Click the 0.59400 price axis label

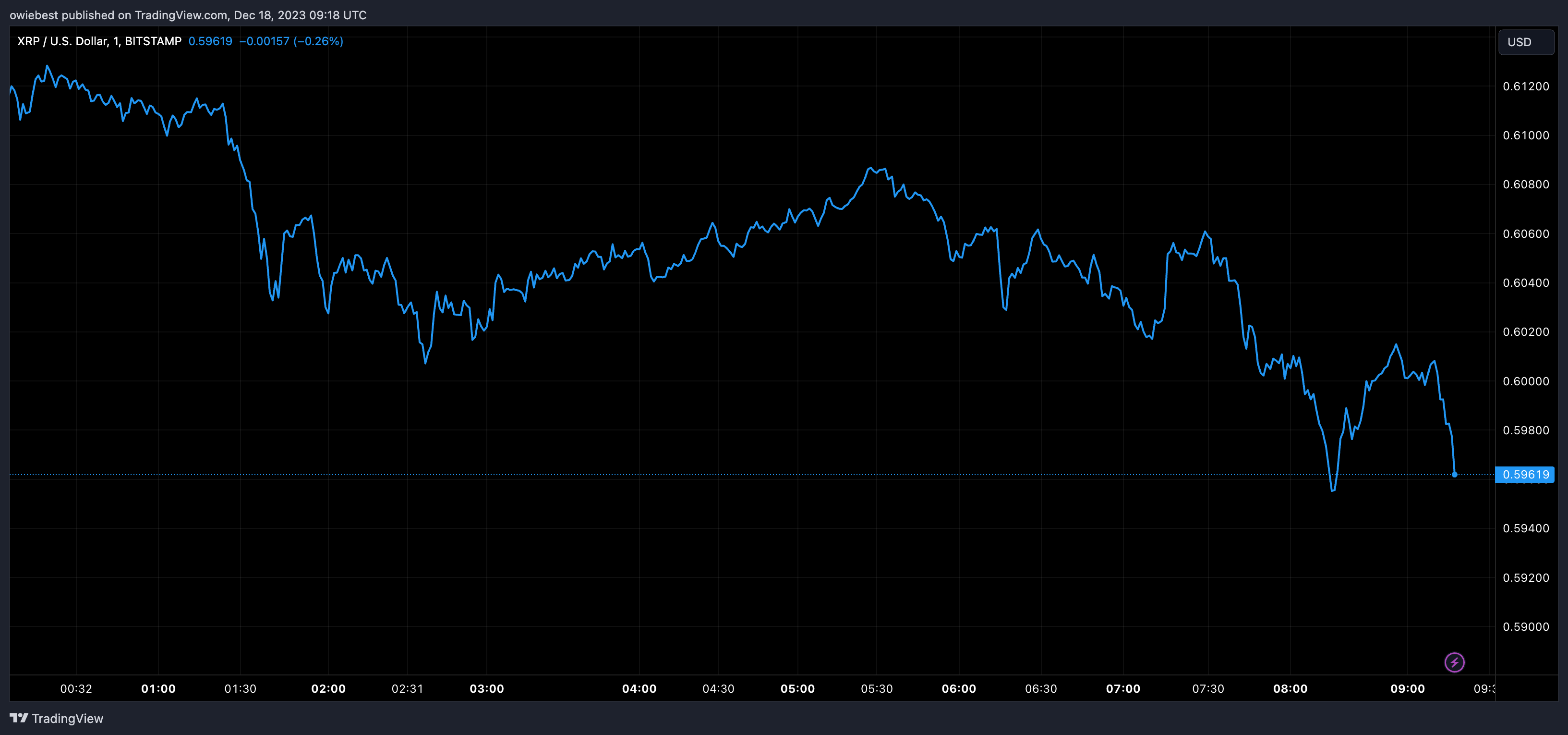point(1526,528)
